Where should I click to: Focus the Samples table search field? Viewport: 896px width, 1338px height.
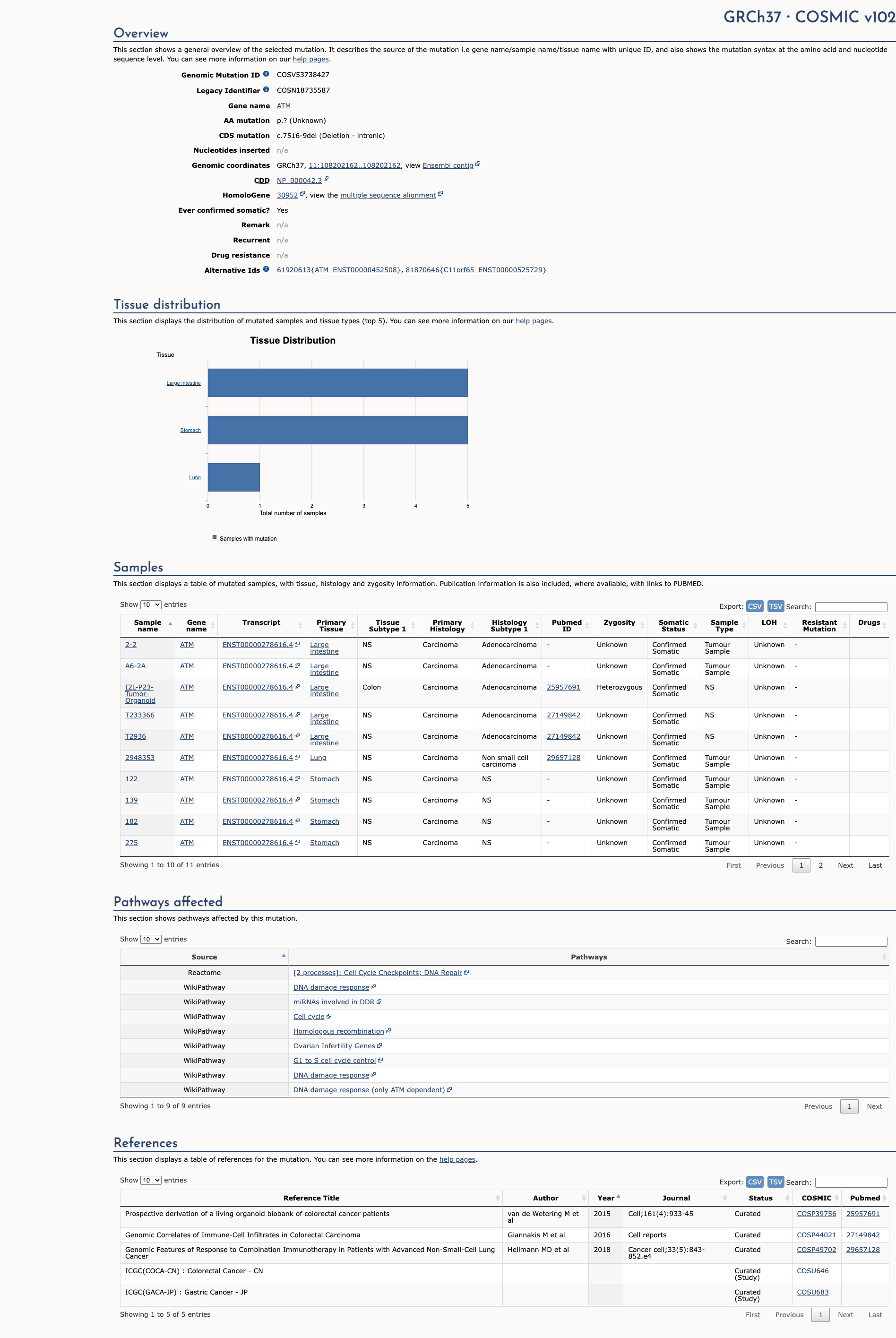[851, 607]
